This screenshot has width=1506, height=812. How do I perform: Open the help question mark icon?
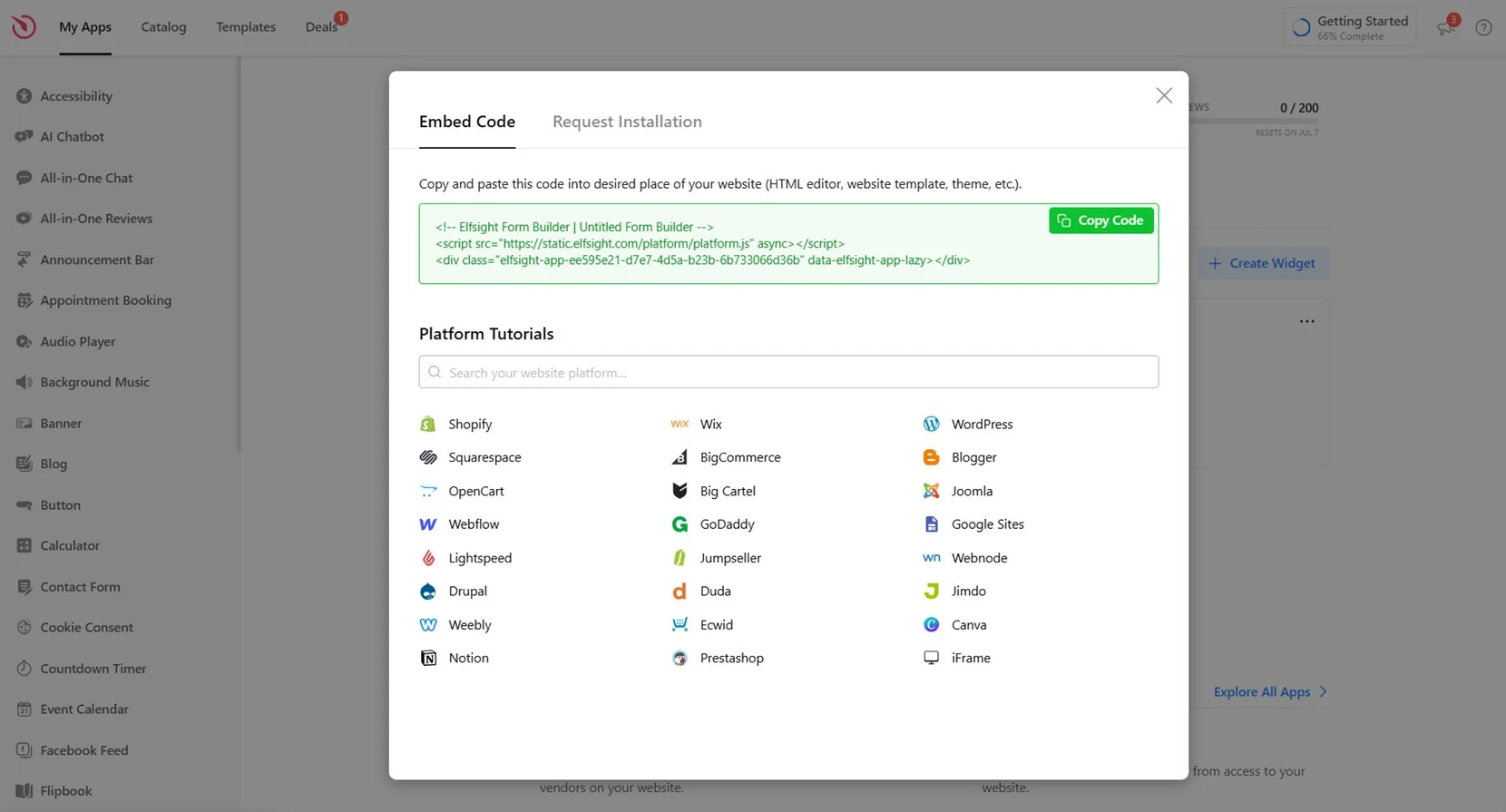point(1483,27)
